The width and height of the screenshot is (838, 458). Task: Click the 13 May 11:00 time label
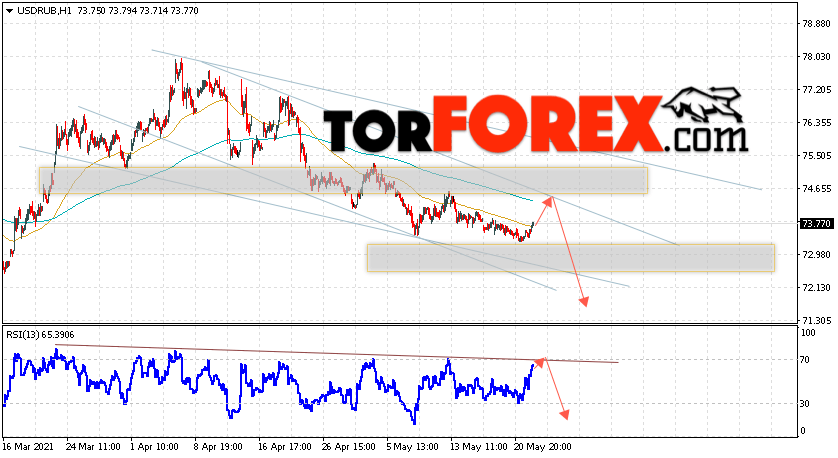(478, 446)
